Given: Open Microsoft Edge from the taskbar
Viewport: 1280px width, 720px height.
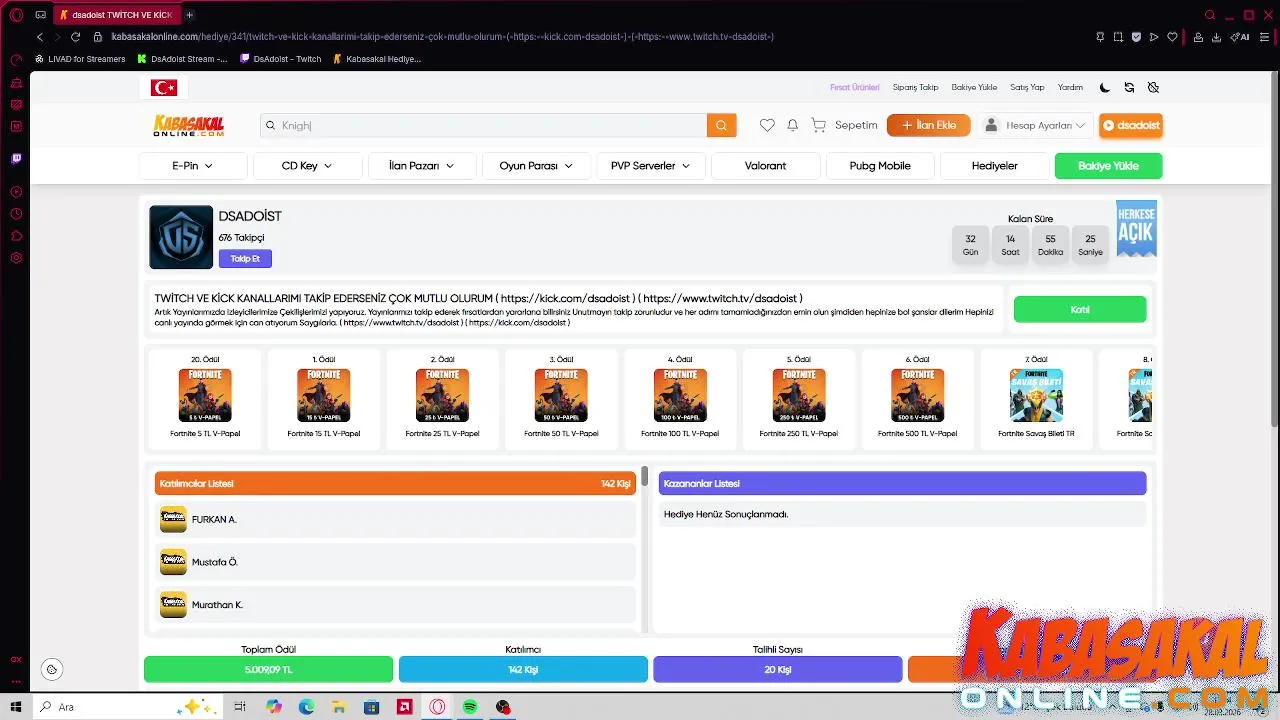Looking at the screenshot, I should (306, 707).
